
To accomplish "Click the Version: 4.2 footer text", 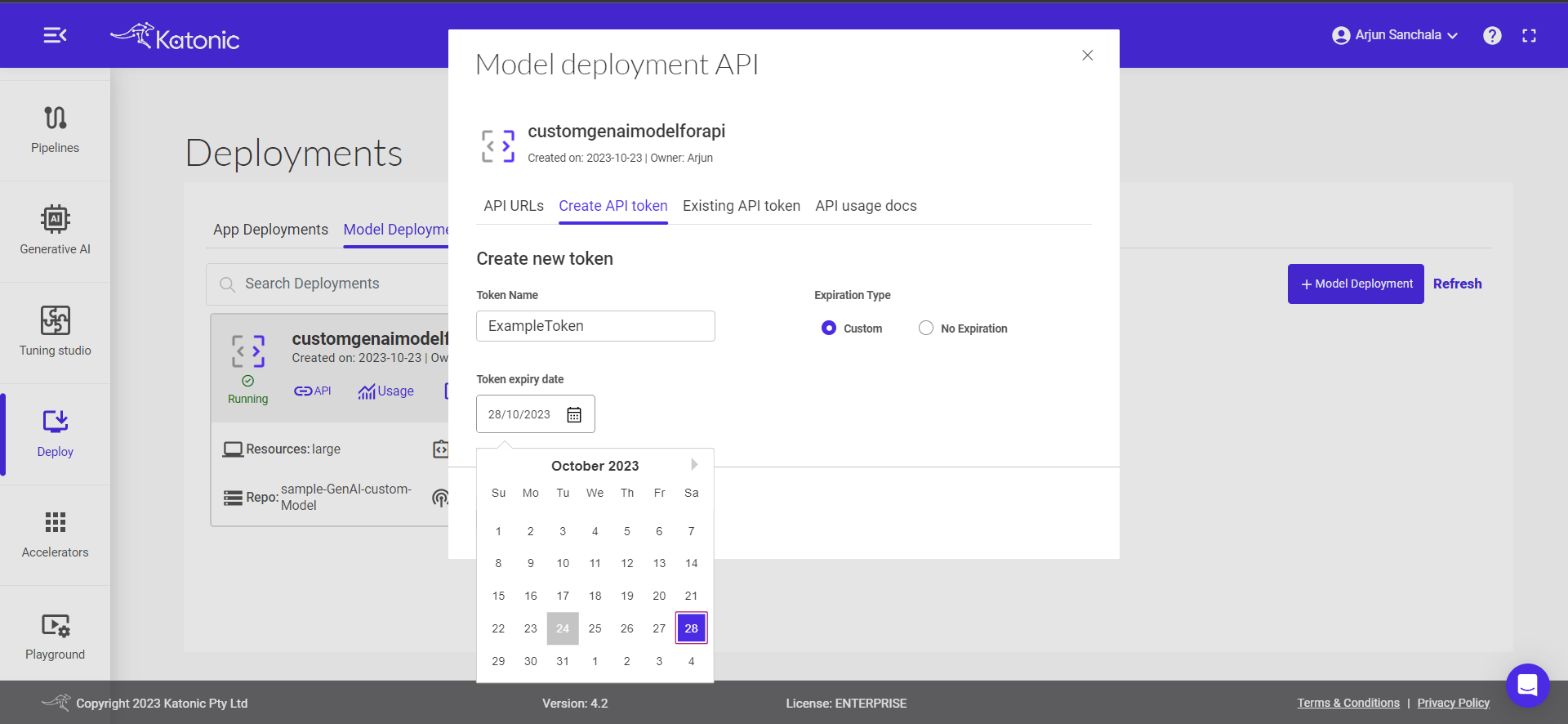I will click(x=575, y=704).
